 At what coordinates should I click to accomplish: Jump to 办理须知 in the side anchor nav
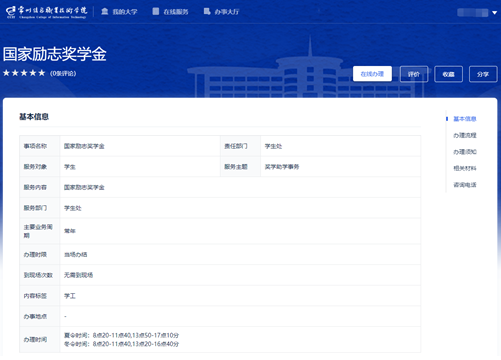point(465,152)
